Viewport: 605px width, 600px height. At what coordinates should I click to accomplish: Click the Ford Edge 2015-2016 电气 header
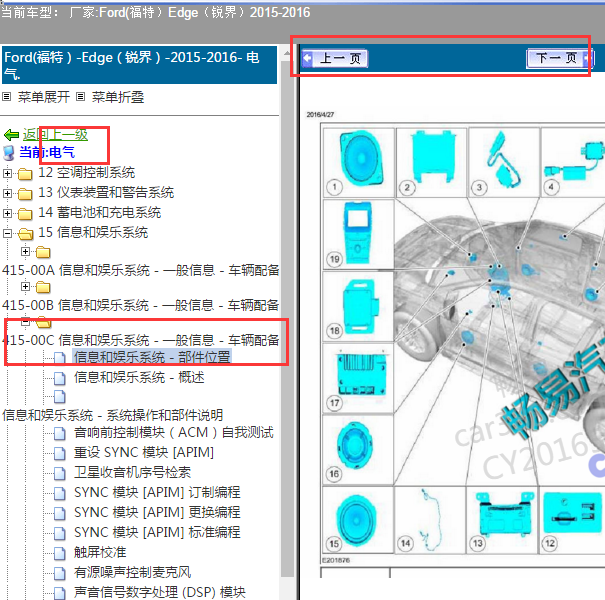tap(139, 65)
